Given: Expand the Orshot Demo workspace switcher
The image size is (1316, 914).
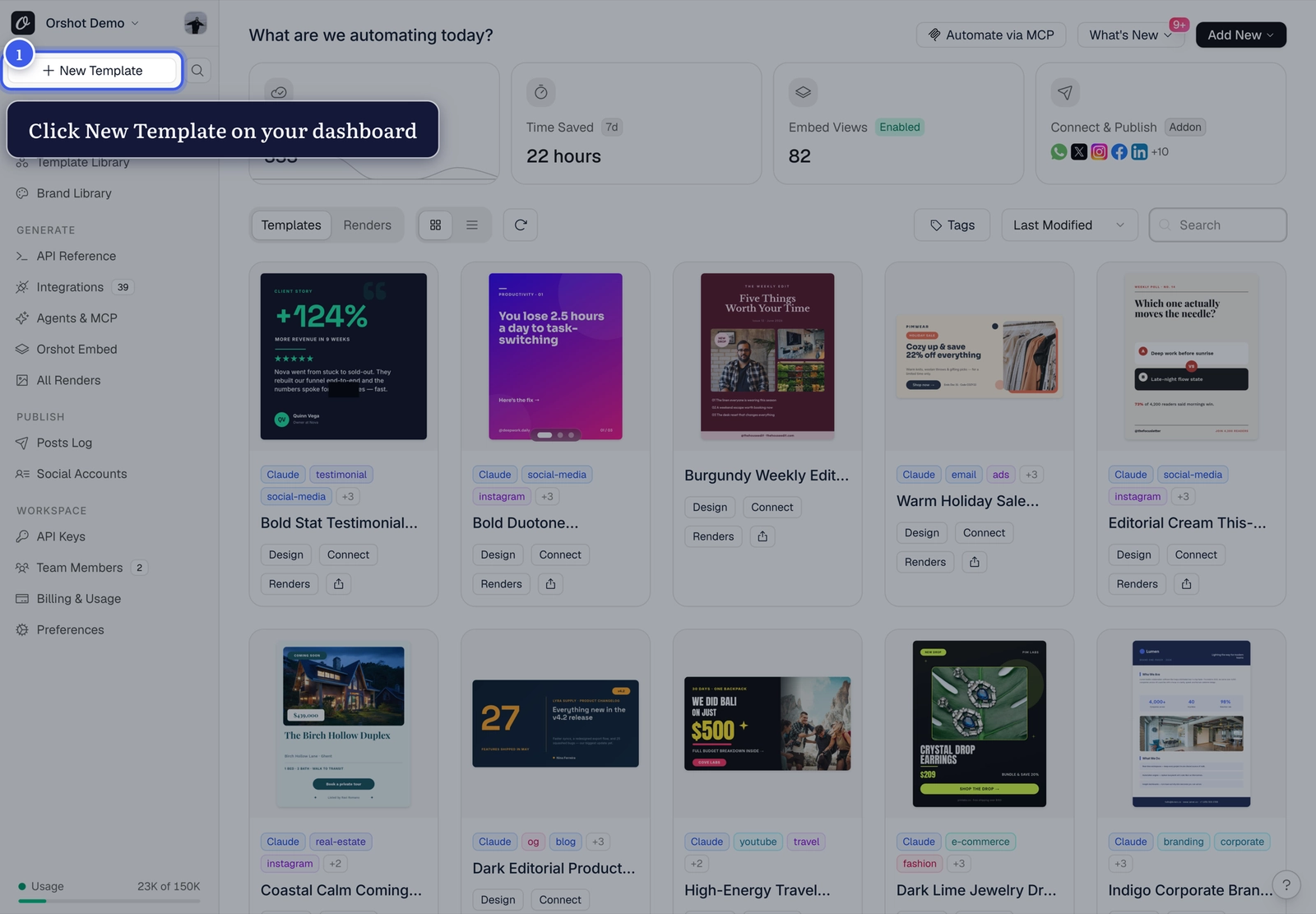Looking at the screenshot, I should click(92, 23).
